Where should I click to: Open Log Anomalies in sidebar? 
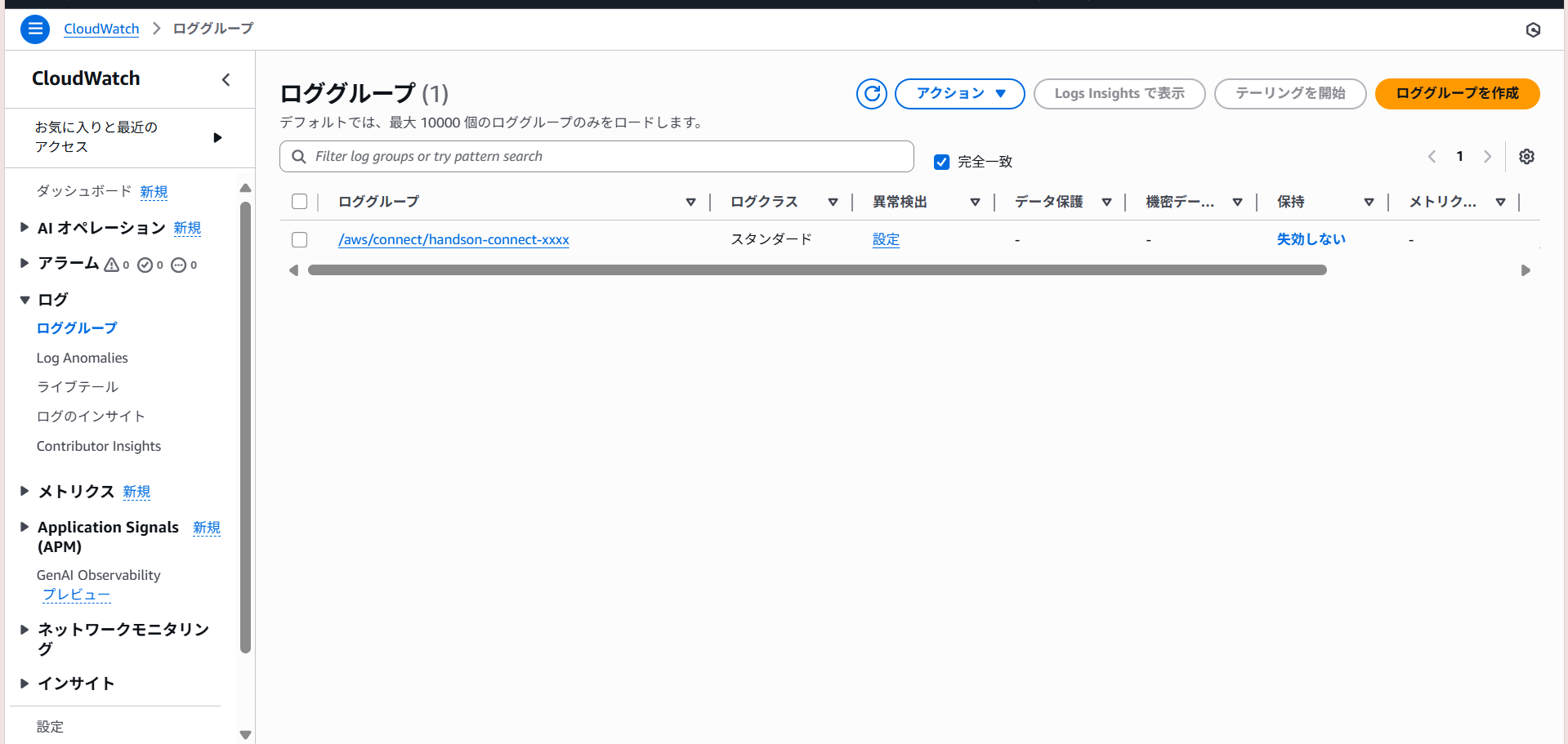coord(82,358)
